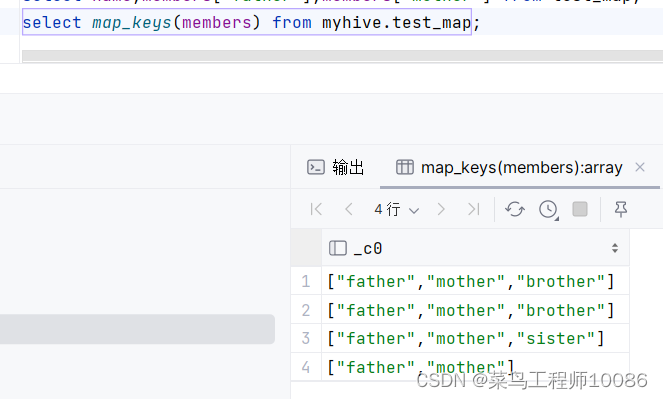Viewport: 663px width, 399px height.
Task: Open the auto-refresh clock options
Action: 548,209
